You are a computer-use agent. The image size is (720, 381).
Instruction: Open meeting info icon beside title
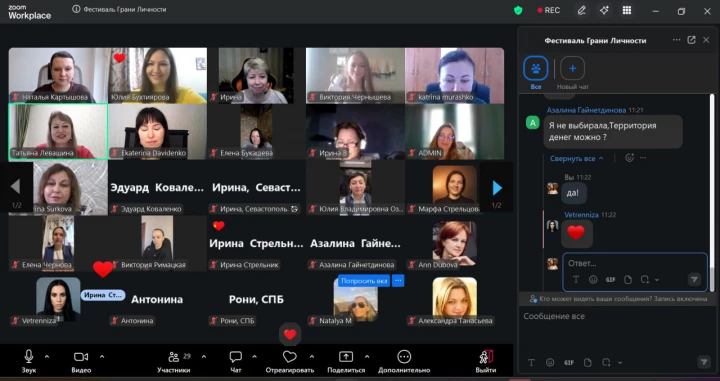click(76, 9)
